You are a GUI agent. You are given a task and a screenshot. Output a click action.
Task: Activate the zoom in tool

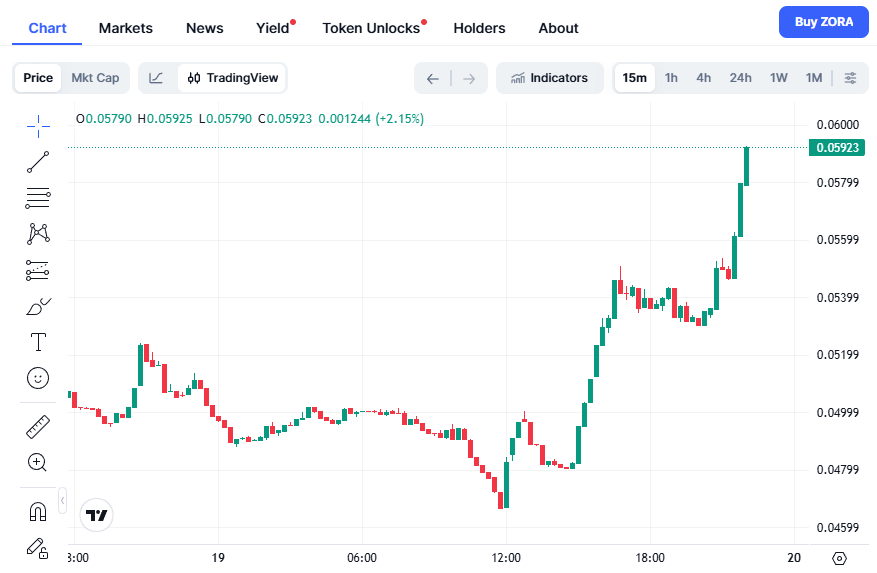(x=38, y=462)
